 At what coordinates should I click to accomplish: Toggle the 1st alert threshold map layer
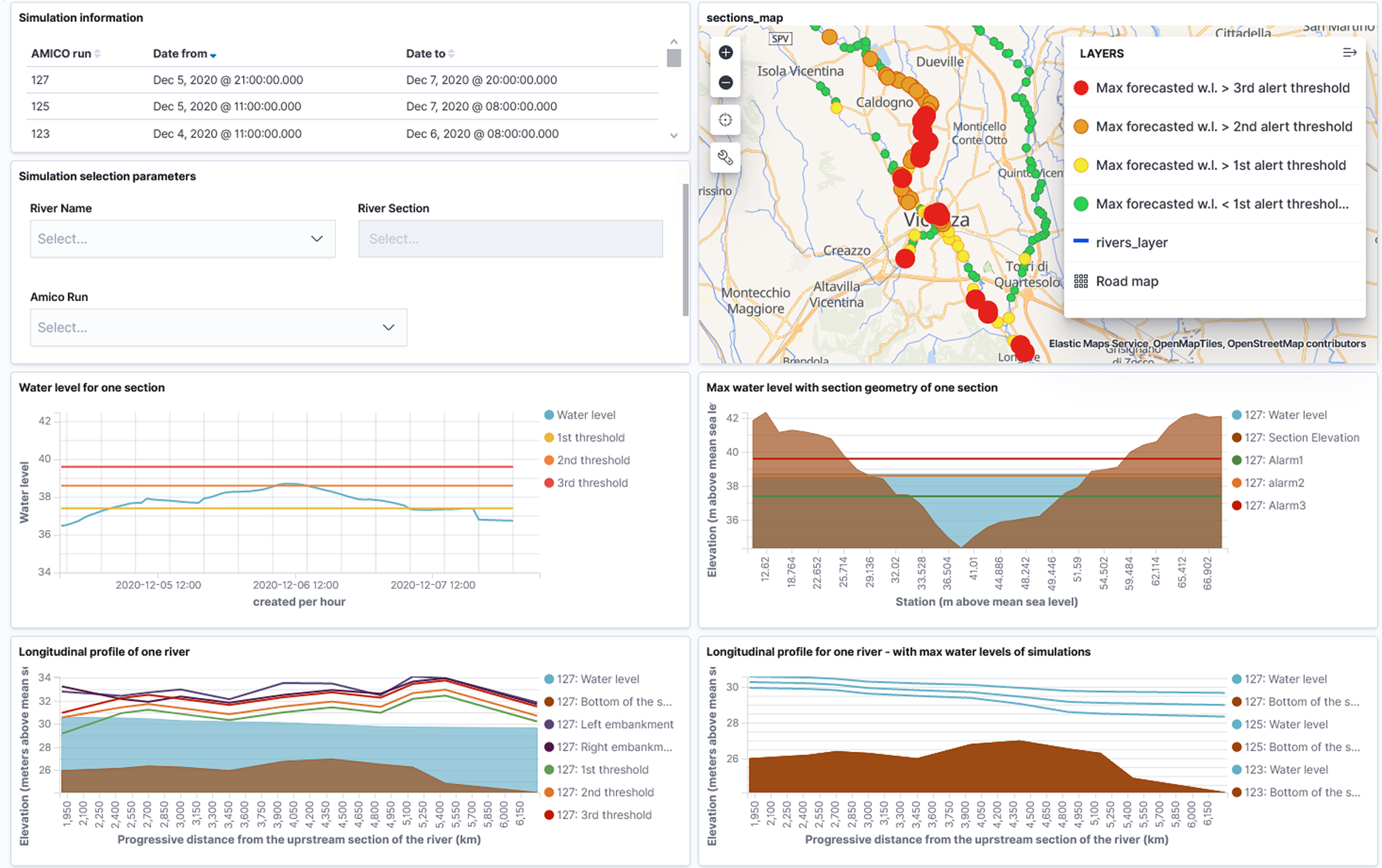tap(1220, 165)
